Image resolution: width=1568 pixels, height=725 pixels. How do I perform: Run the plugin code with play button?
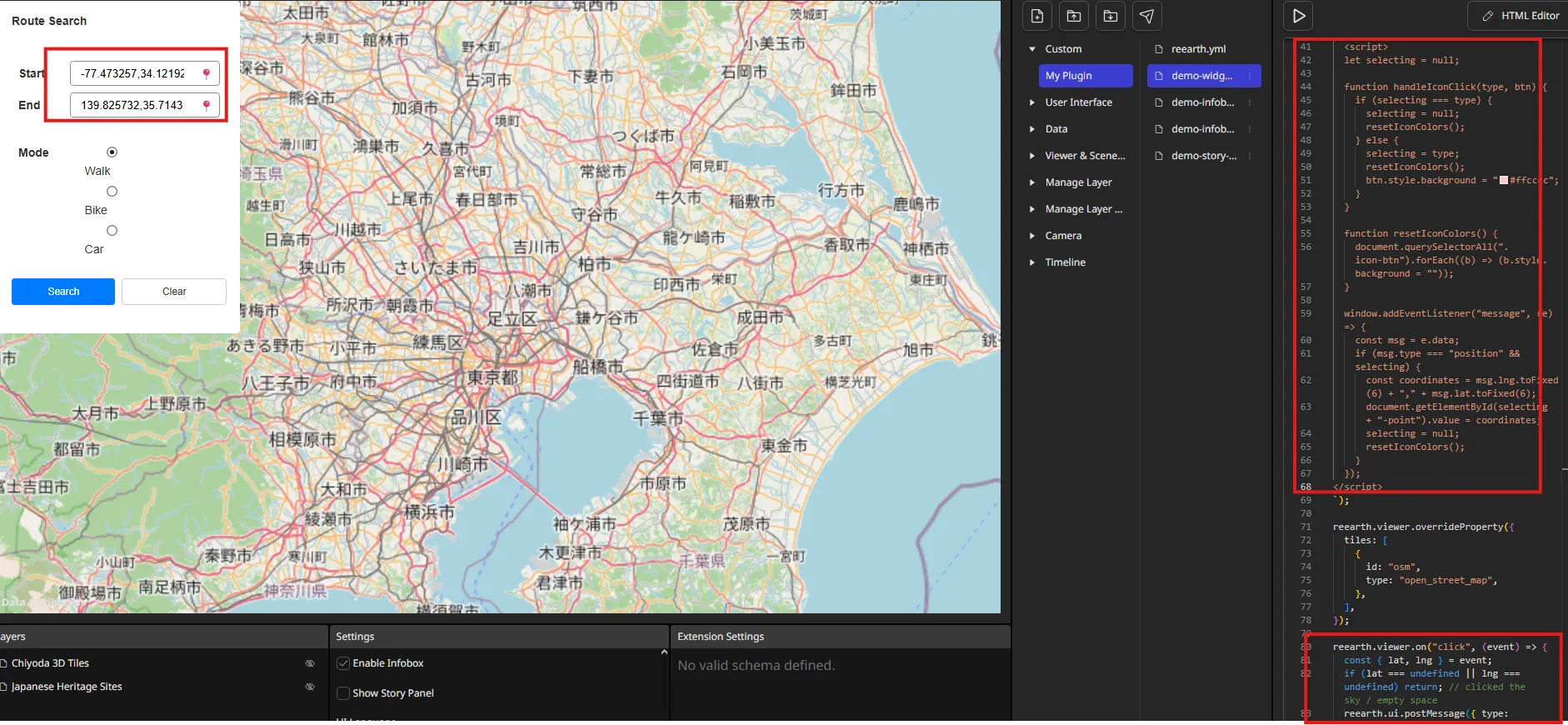(x=1299, y=16)
